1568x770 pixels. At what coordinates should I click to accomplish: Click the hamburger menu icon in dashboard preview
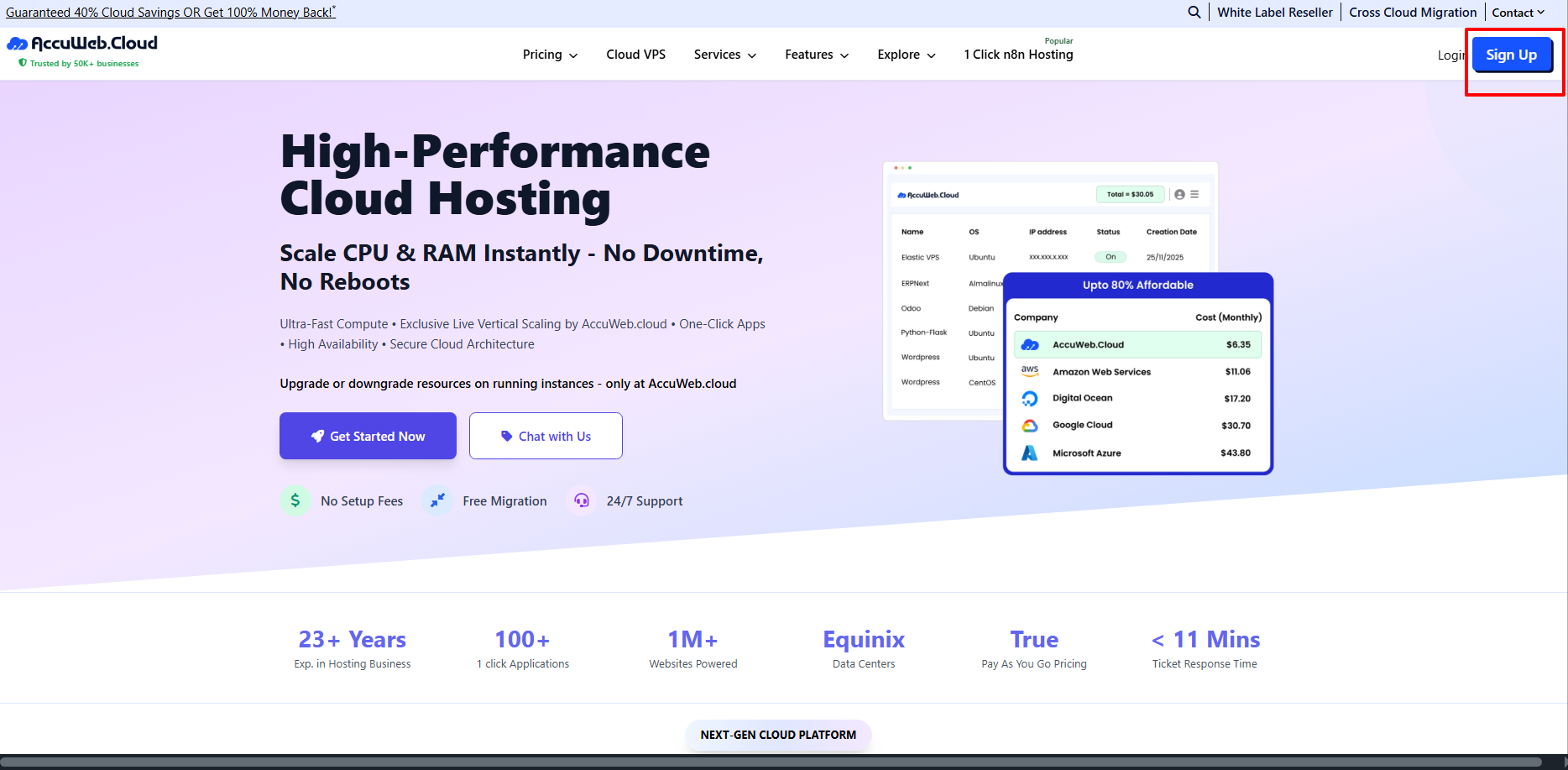pyautogui.click(x=1194, y=194)
